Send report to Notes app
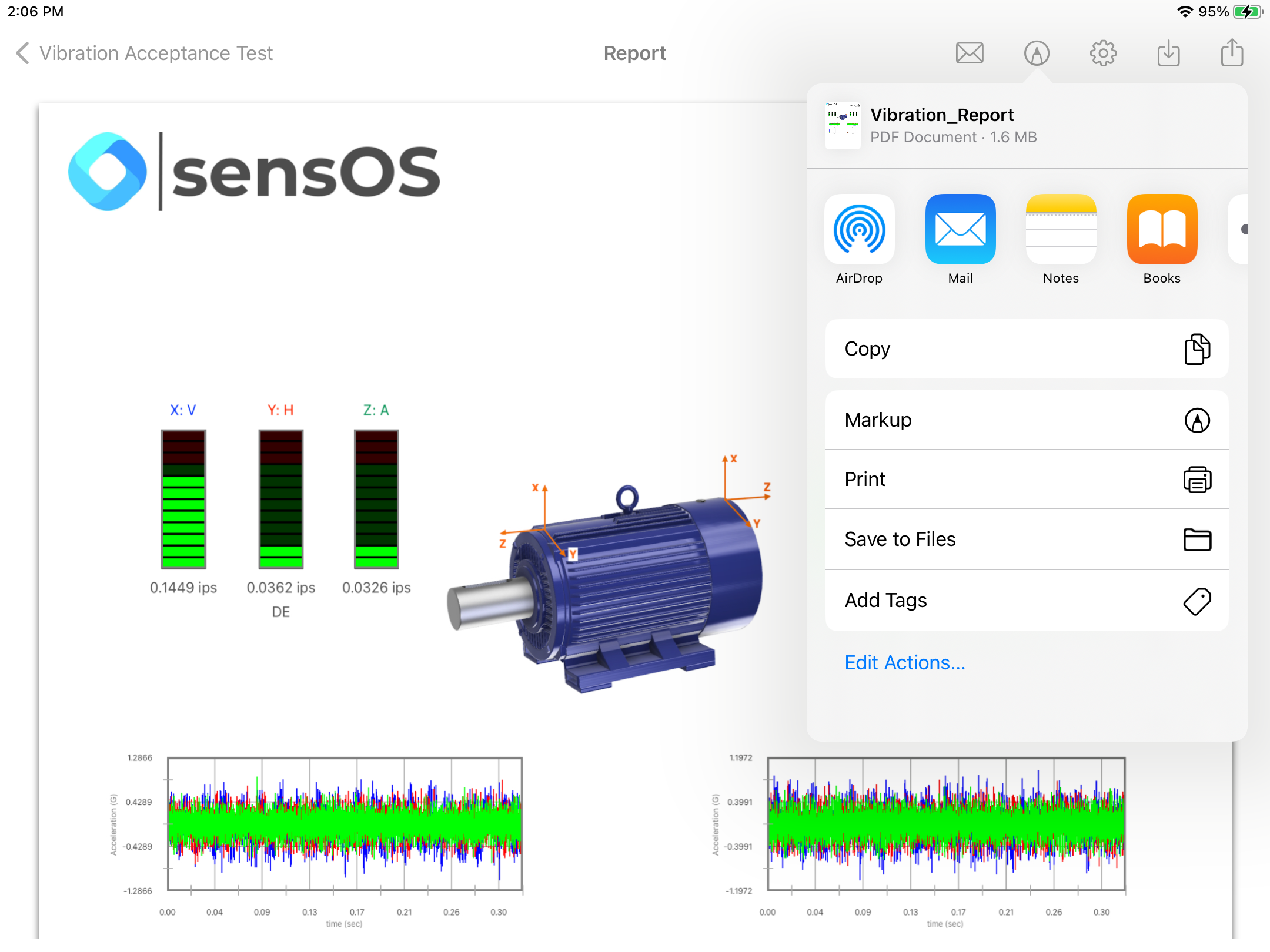 click(1061, 240)
